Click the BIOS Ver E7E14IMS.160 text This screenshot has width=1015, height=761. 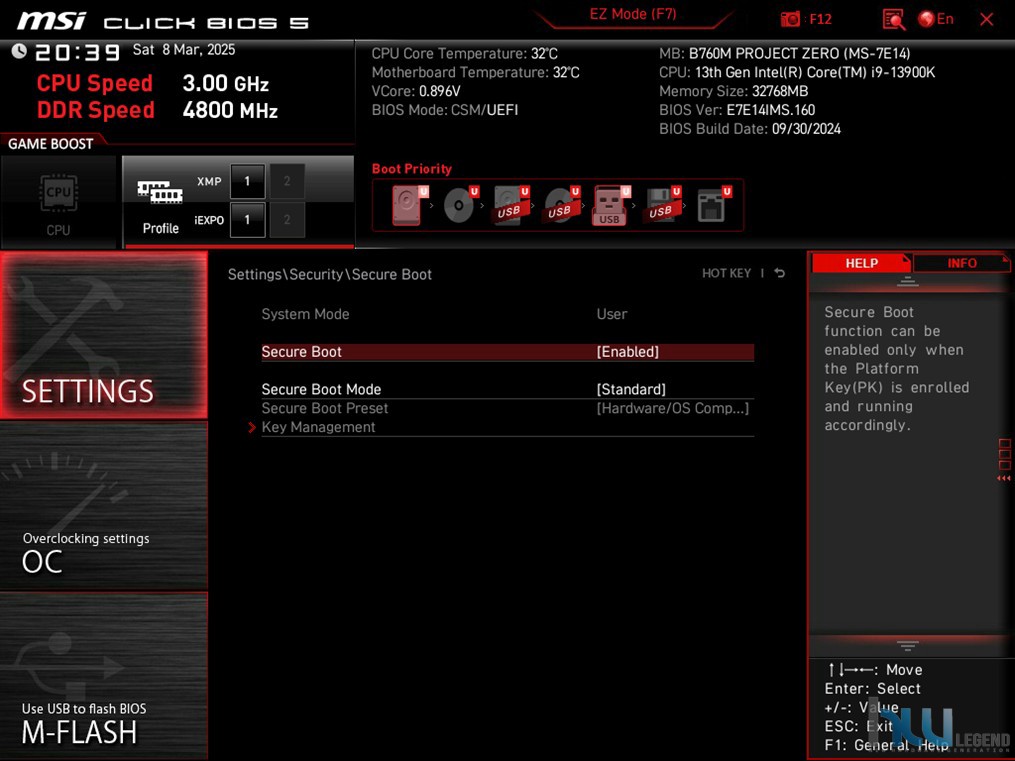[737, 110]
